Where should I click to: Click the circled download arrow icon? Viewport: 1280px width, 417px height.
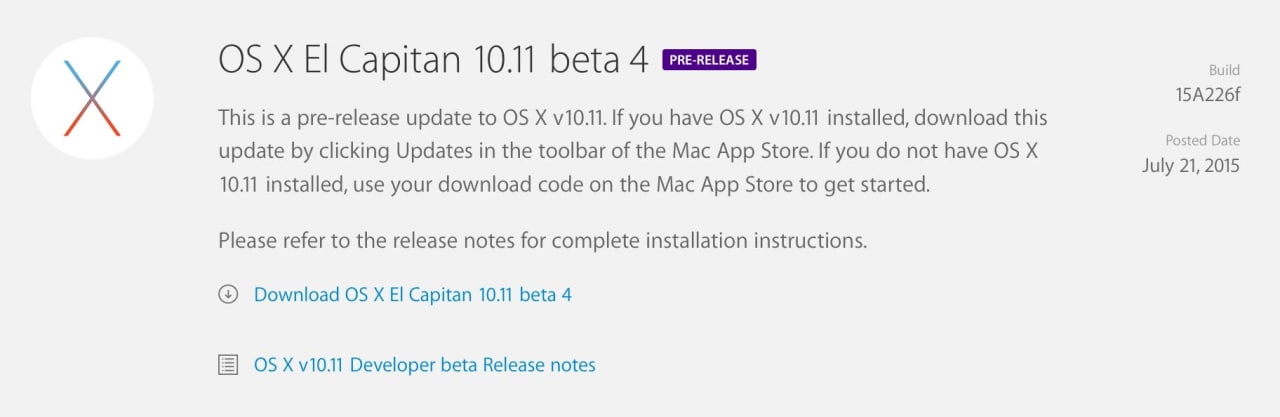[x=228, y=295]
